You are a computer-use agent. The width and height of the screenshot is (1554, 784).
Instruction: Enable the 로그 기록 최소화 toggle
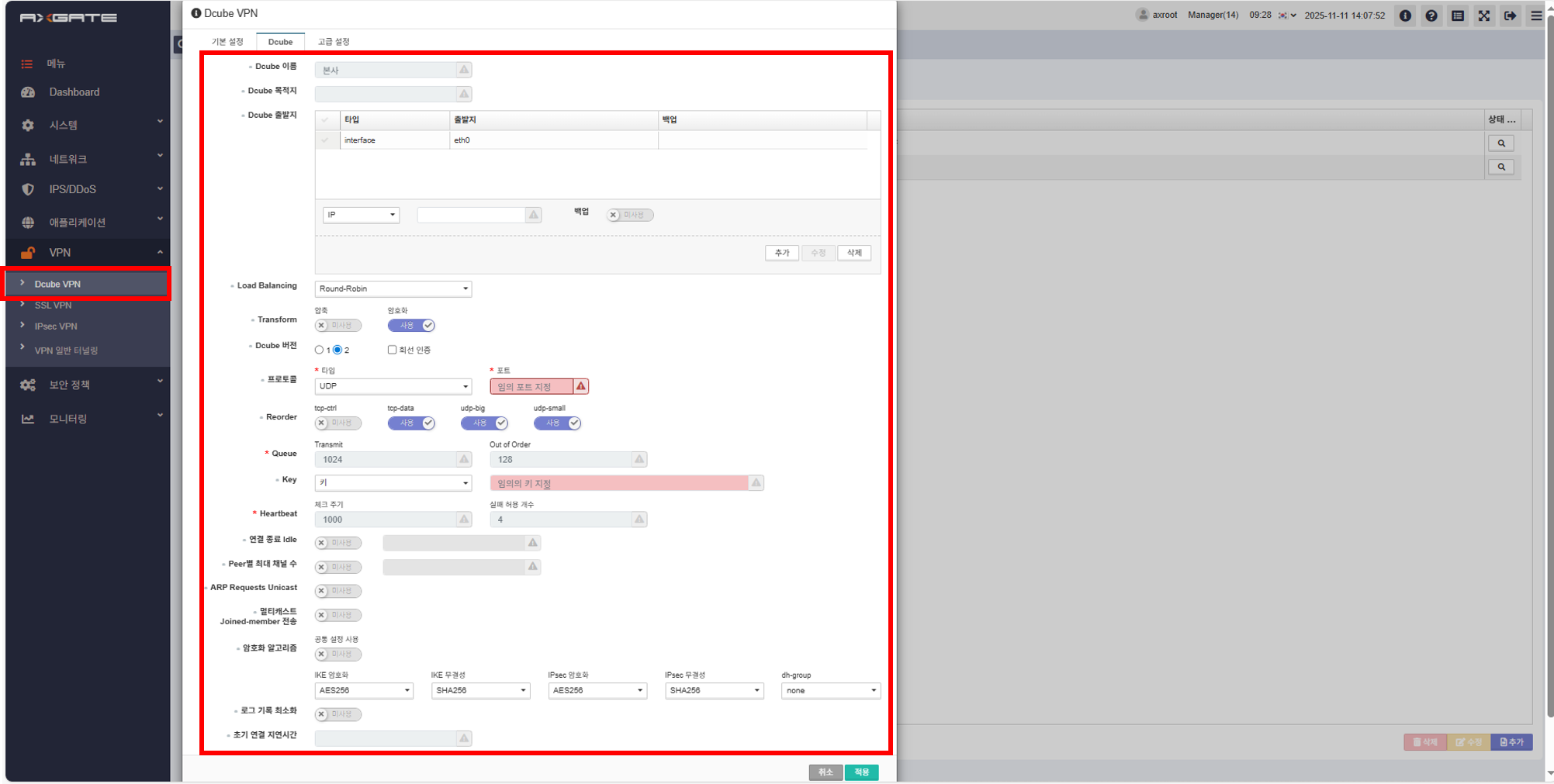pyautogui.click(x=337, y=714)
